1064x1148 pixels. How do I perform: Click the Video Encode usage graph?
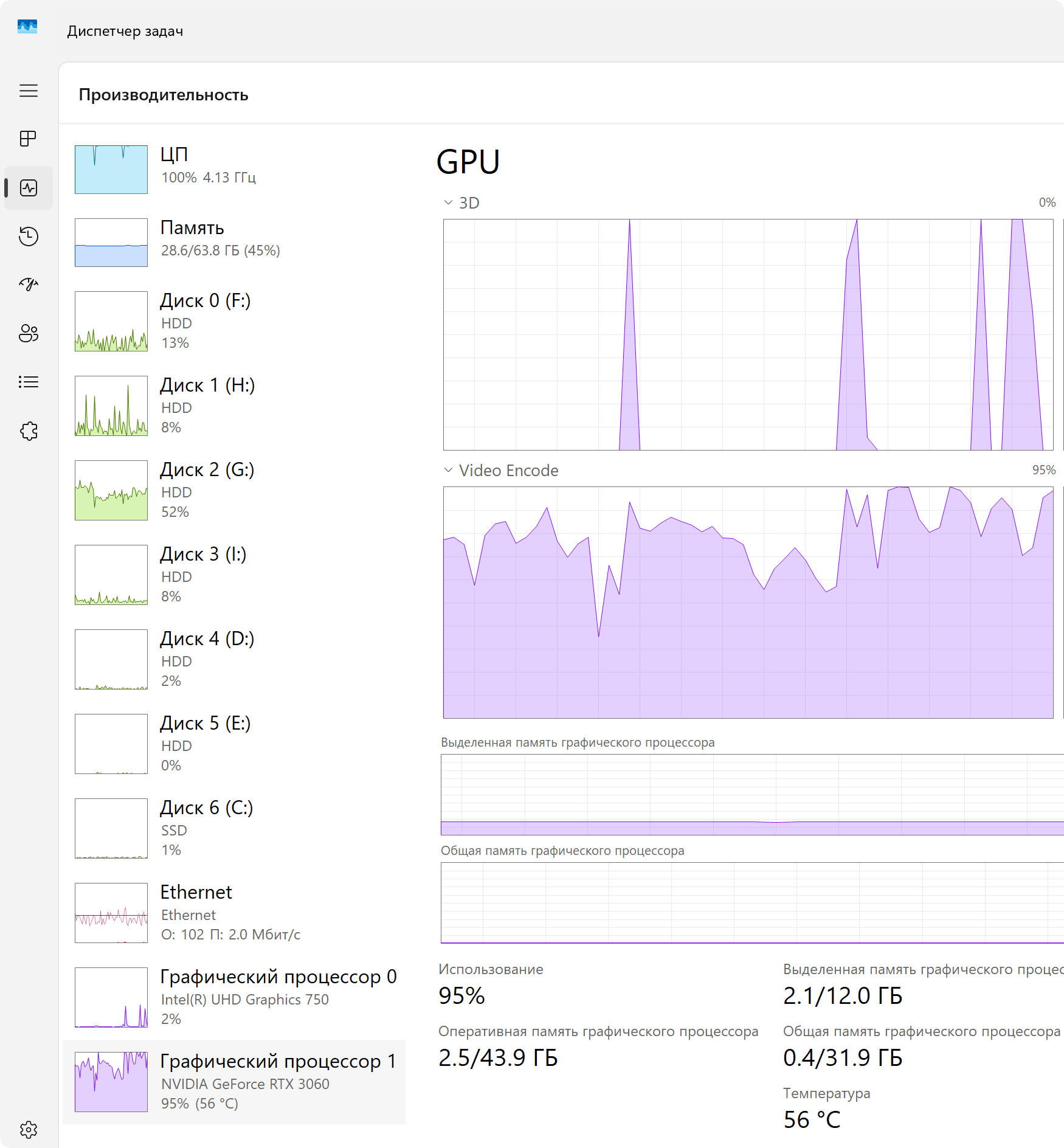(x=748, y=603)
